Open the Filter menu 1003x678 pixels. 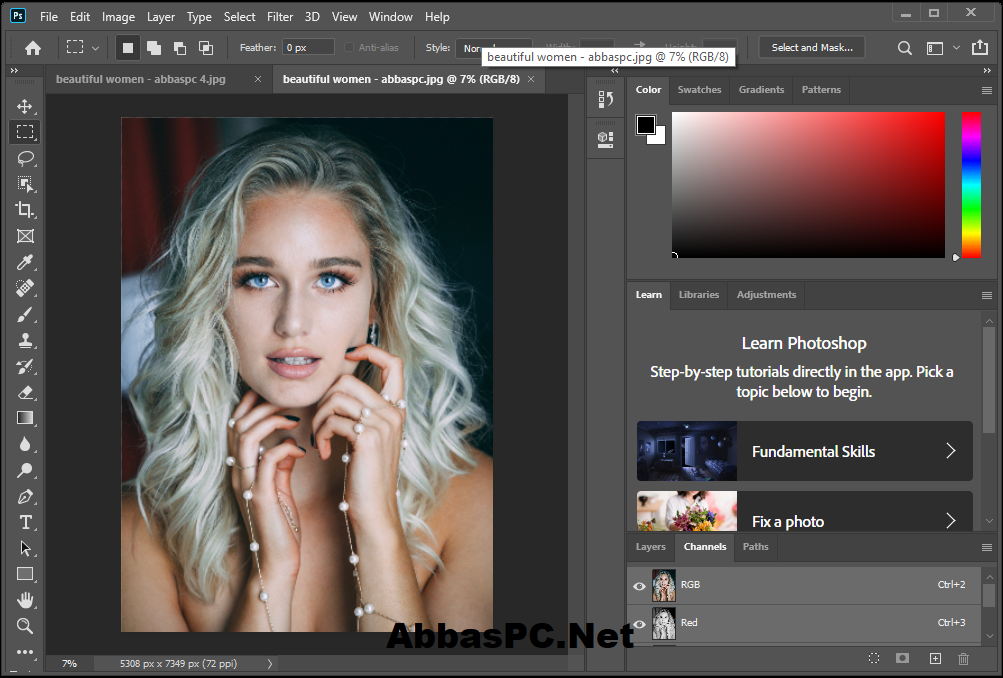279,16
